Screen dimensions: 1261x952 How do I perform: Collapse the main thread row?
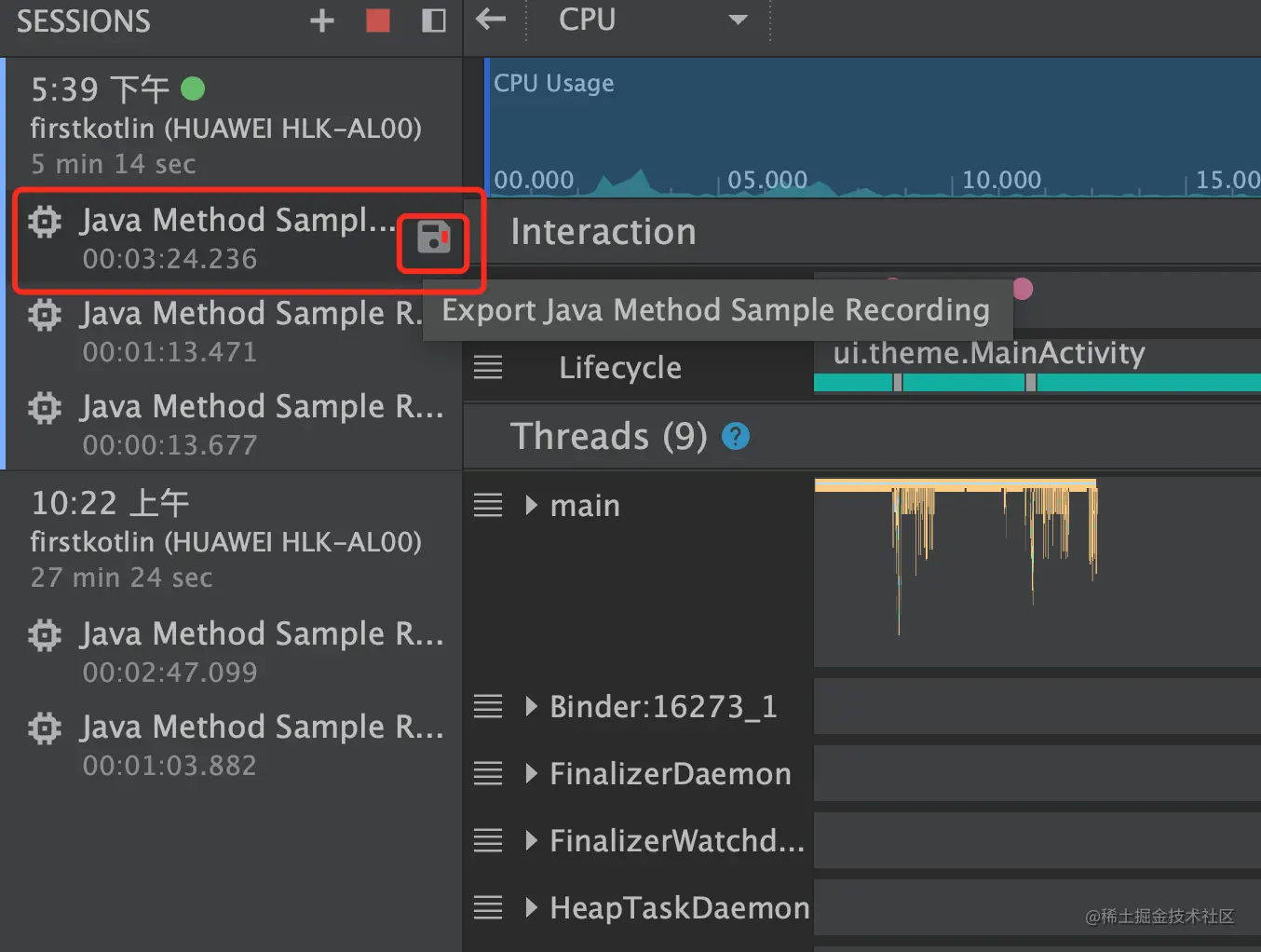pyautogui.click(x=531, y=505)
